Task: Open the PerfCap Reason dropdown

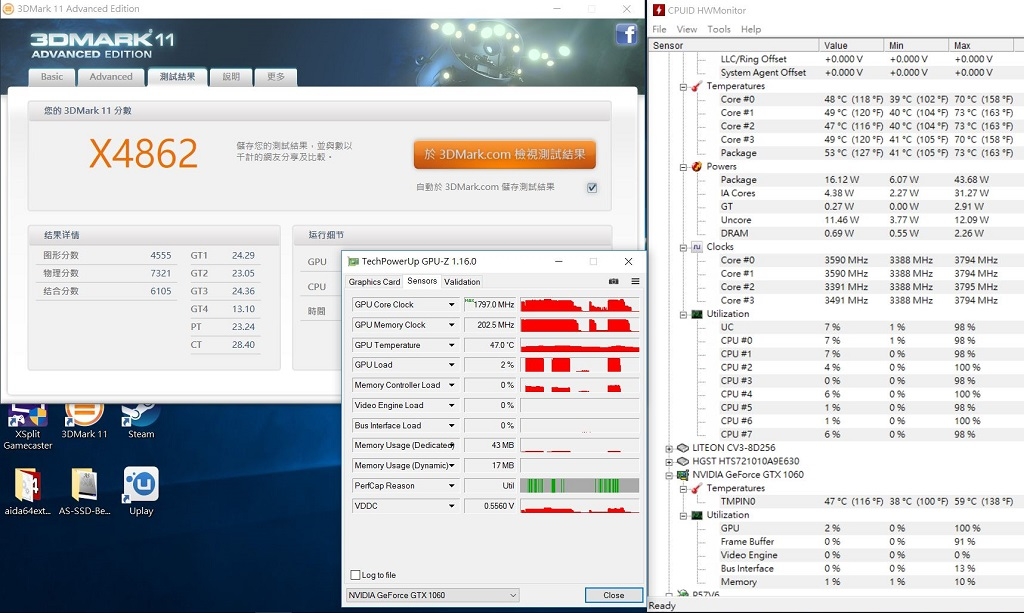Action: 451,486
